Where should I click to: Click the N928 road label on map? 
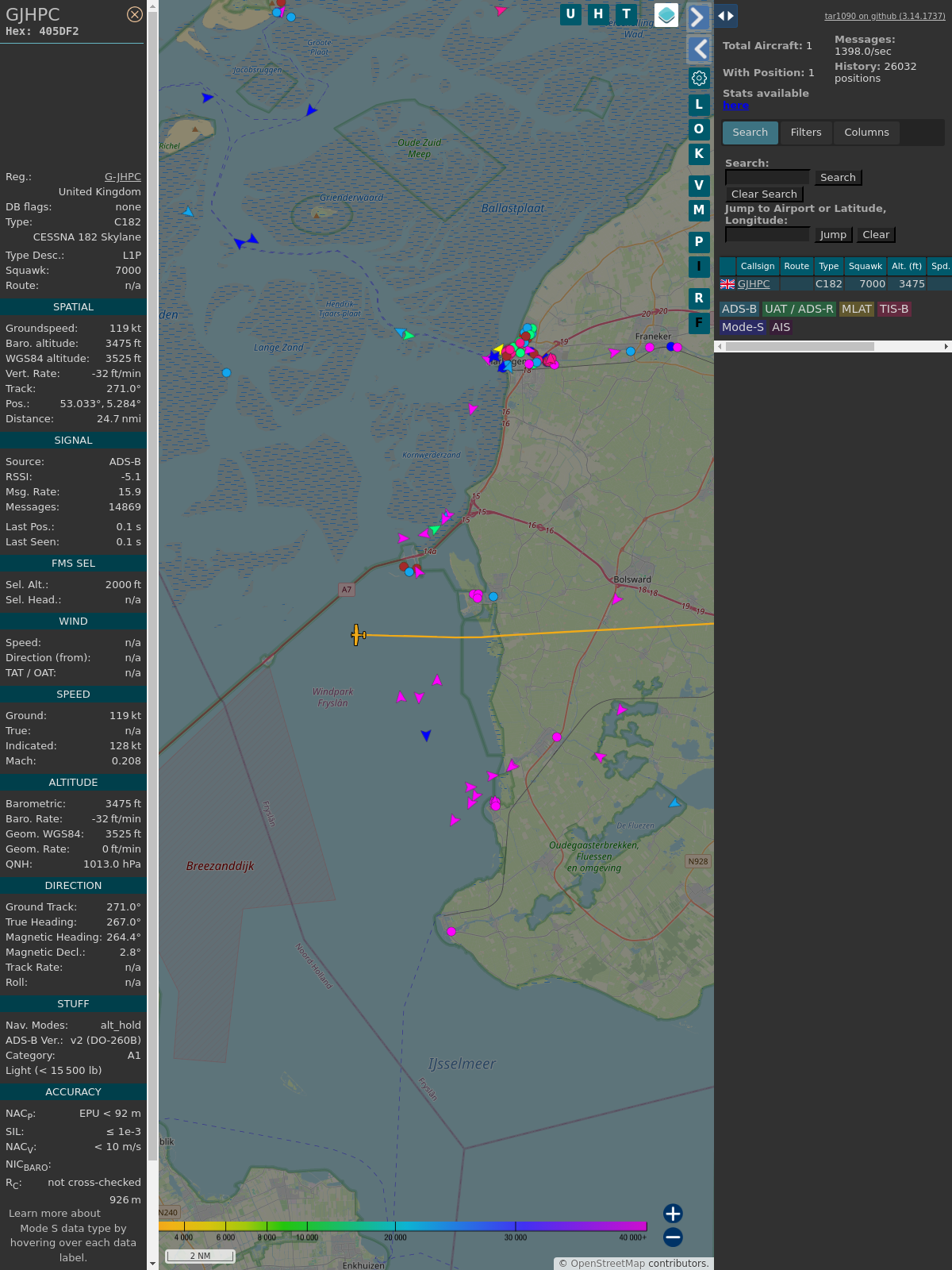[x=698, y=861]
